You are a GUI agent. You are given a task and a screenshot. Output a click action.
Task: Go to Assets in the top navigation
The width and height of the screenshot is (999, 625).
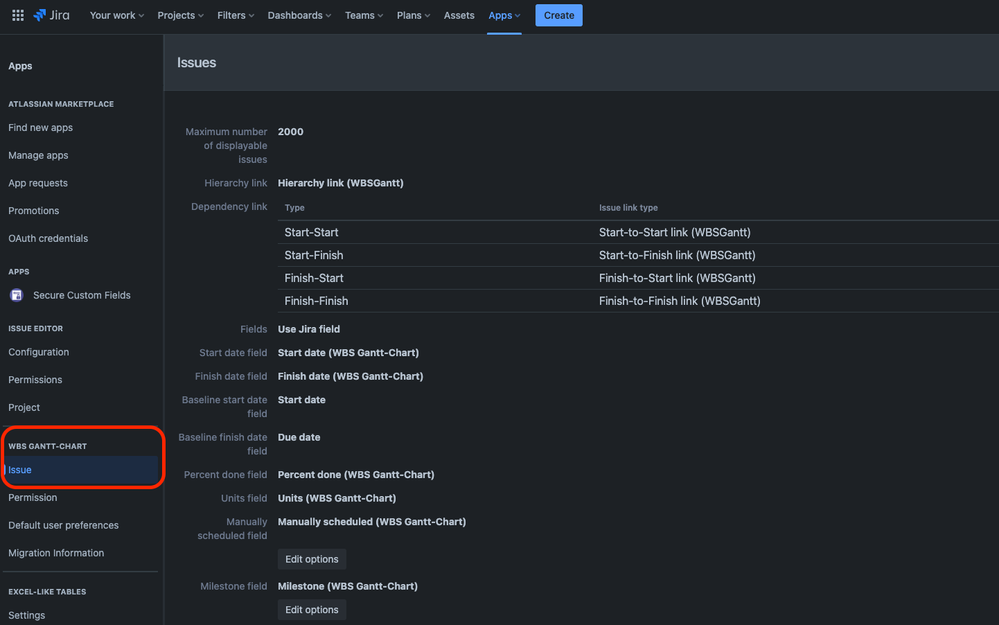click(x=459, y=15)
